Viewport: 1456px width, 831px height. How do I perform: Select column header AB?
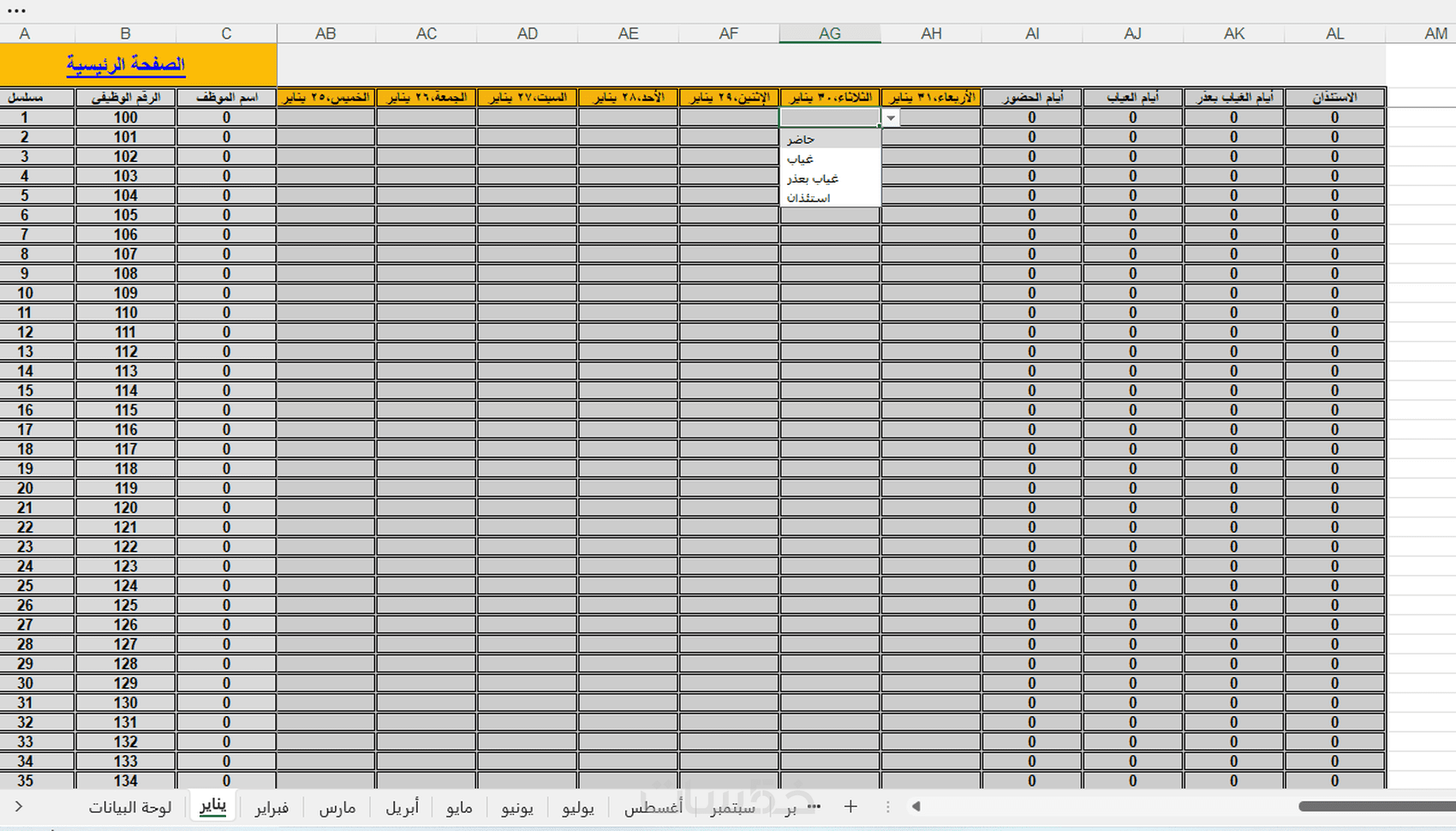click(x=325, y=33)
